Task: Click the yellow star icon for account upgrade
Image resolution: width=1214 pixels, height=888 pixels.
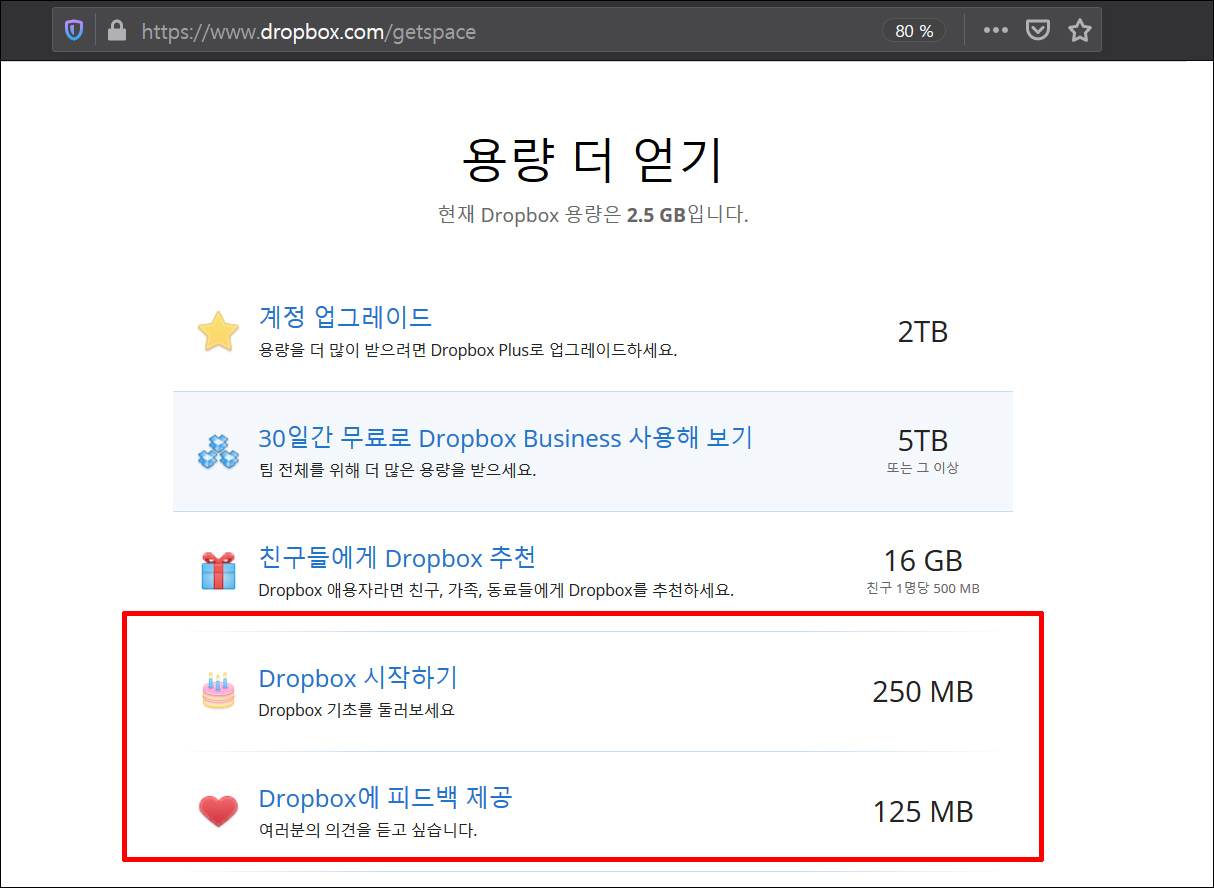Action: click(x=218, y=331)
